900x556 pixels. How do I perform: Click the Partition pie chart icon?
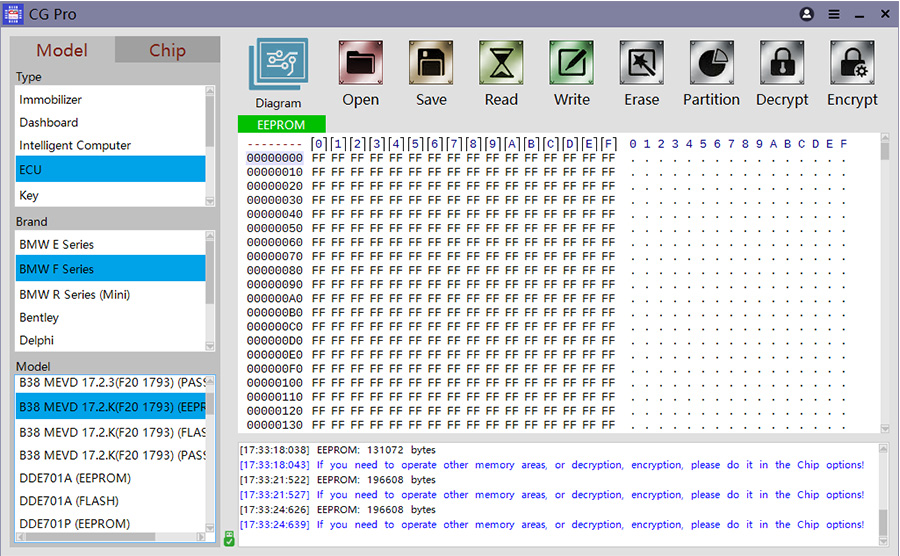click(711, 65)
